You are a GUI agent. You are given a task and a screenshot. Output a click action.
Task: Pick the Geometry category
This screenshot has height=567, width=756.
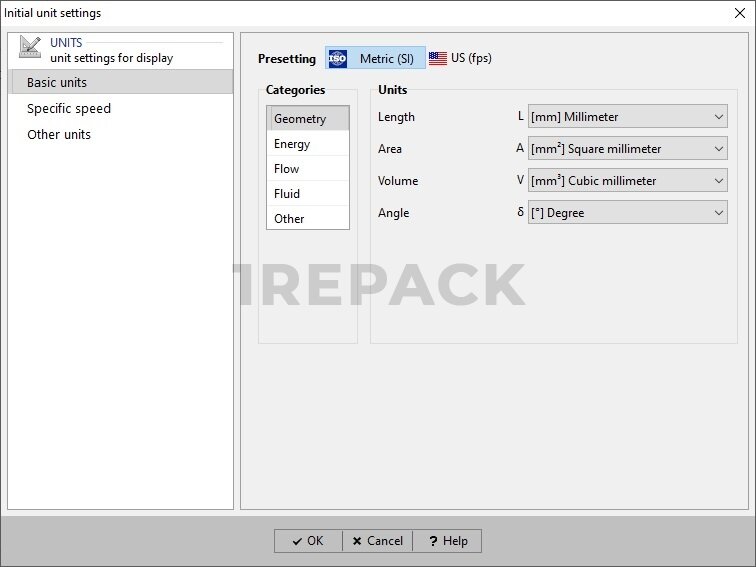pos(300,119)
